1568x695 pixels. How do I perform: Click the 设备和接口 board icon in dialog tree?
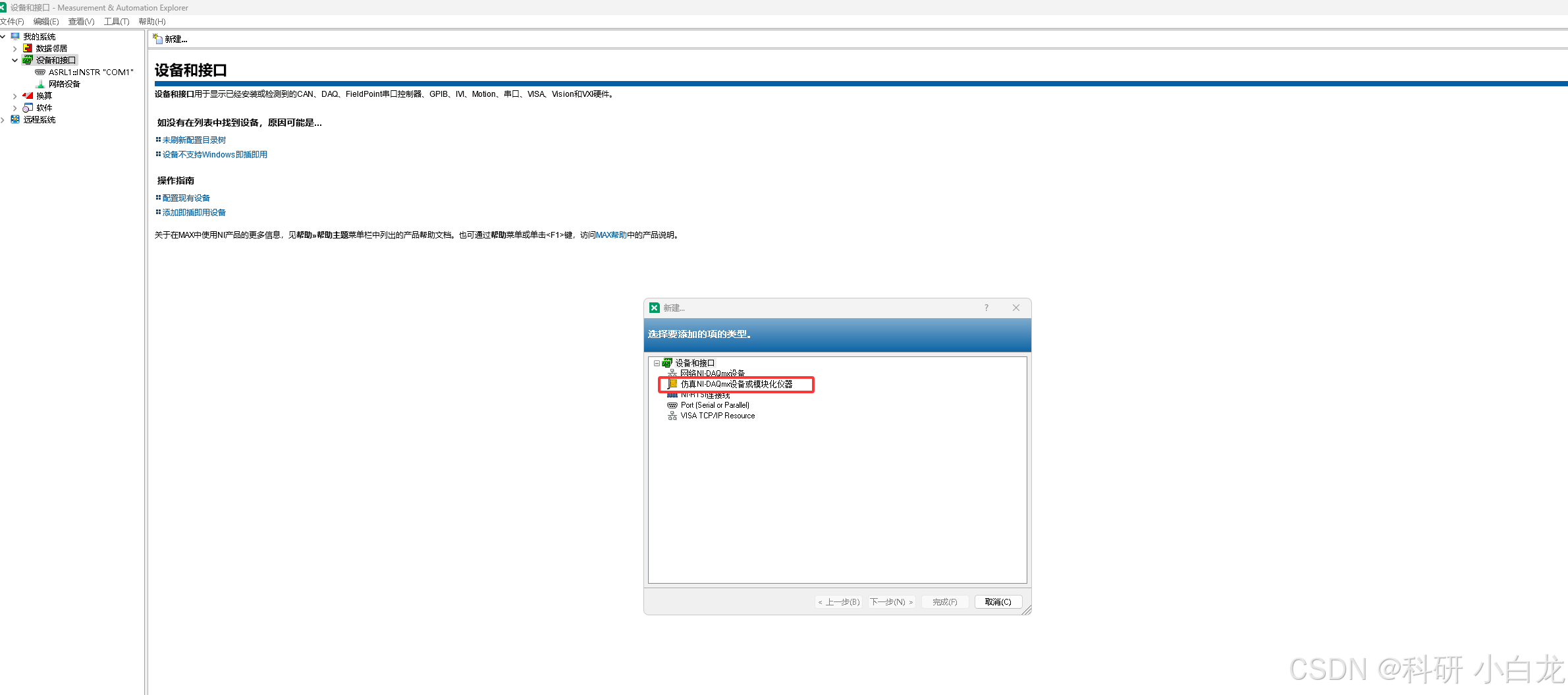(x=667, y=363)
